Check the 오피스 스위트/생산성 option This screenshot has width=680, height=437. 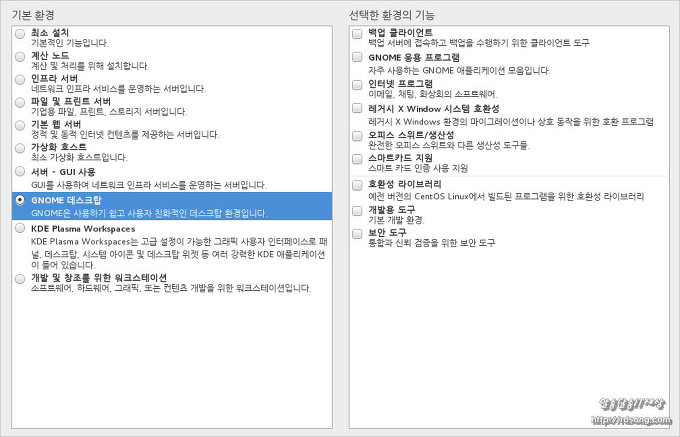tap(357, 134)
